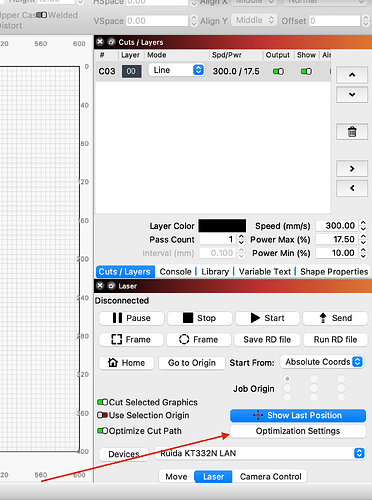Move the layer down with the down arrow button
Screen dimensions: 372x500
point(352,95)
